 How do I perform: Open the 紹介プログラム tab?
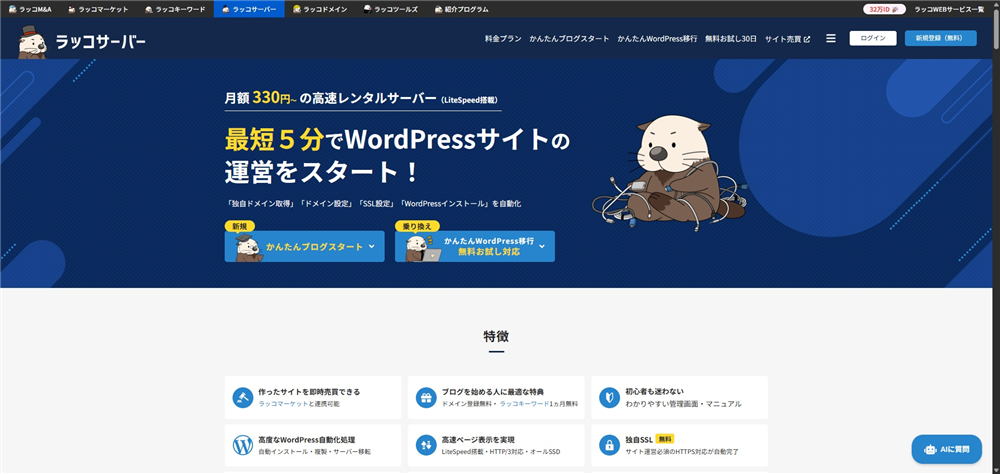462,9
